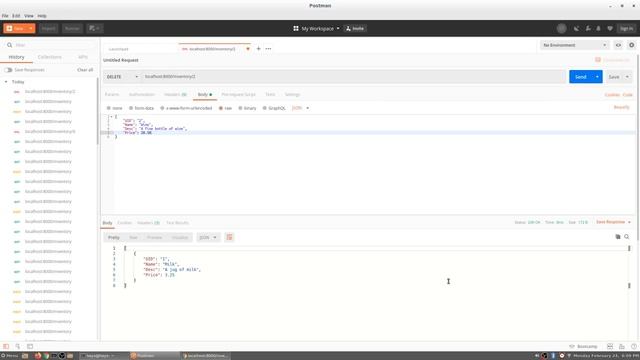Image resolution: width=640 pixels, height=360 pixels.
Task: Open the No Environment dropdown
Action: tap(574, 45)
